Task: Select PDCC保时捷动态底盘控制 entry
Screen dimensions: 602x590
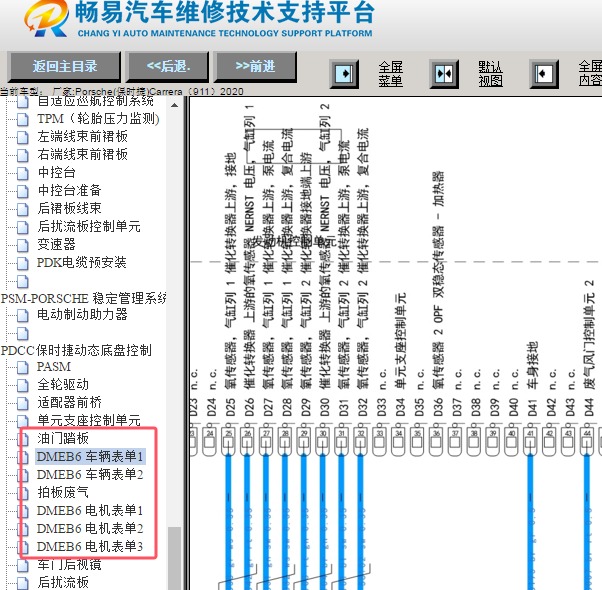Action: tap(76, 350)
